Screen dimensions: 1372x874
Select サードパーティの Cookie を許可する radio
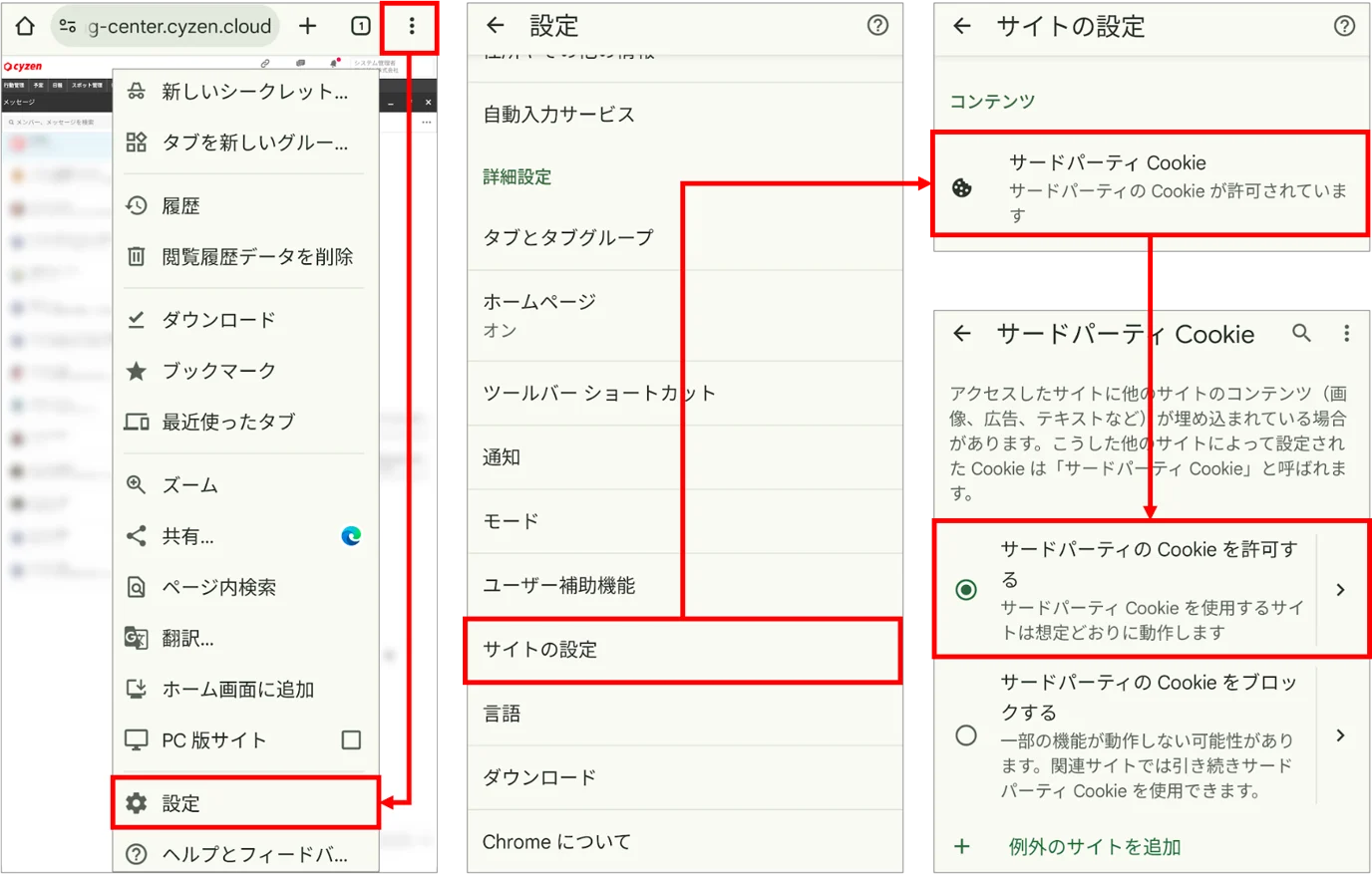click(x=965, y=590)
